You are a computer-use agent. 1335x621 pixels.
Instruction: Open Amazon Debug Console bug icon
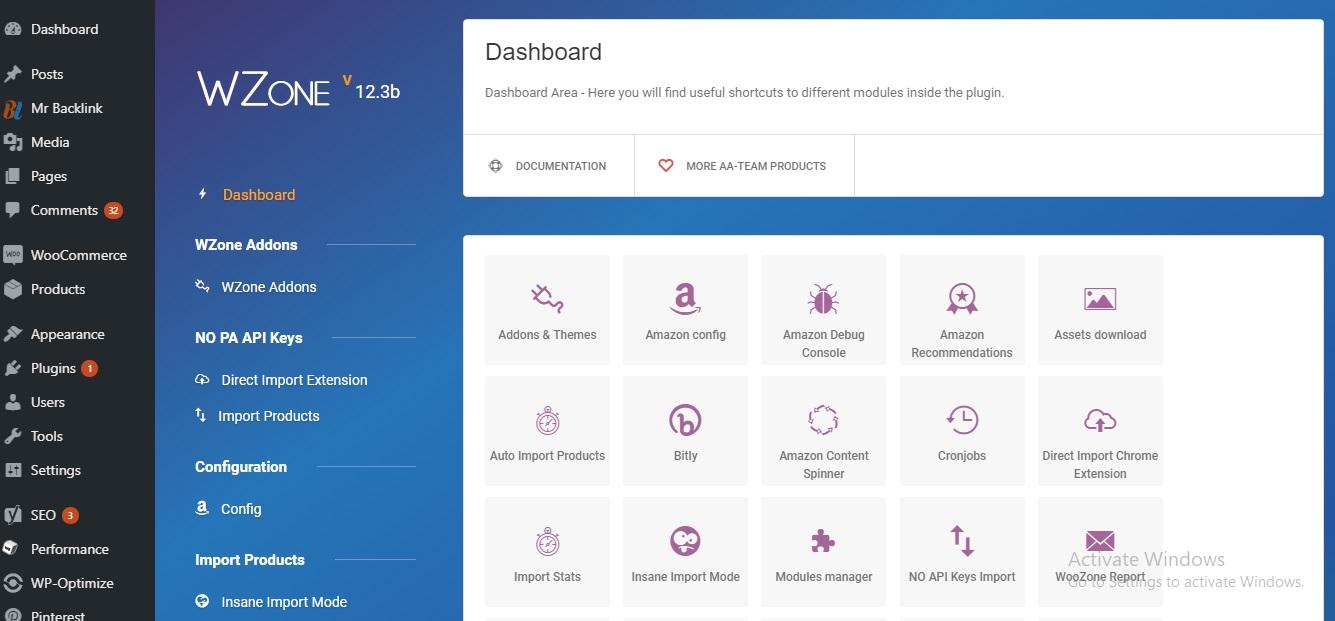(823, 299)
